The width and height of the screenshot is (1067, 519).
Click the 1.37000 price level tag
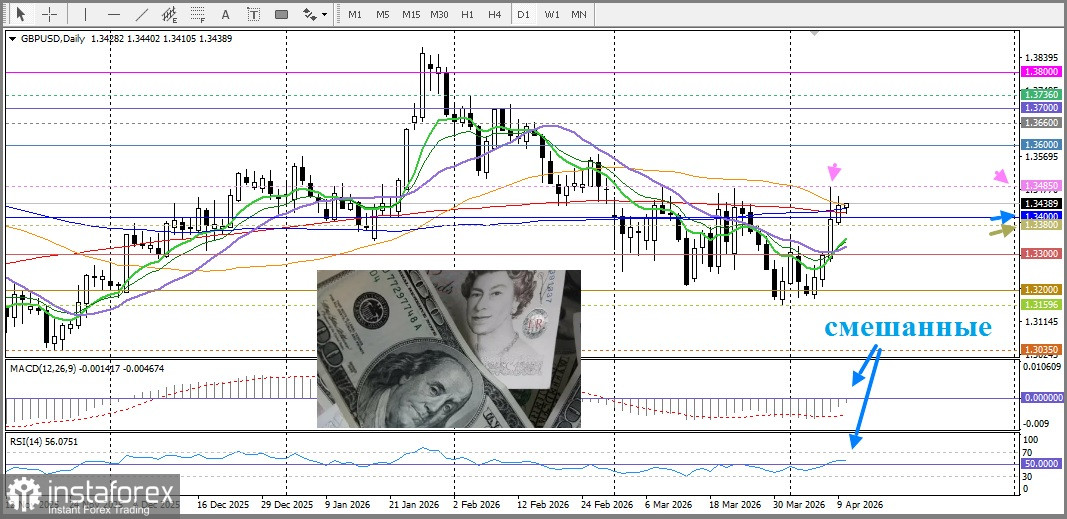[1042, 107]
